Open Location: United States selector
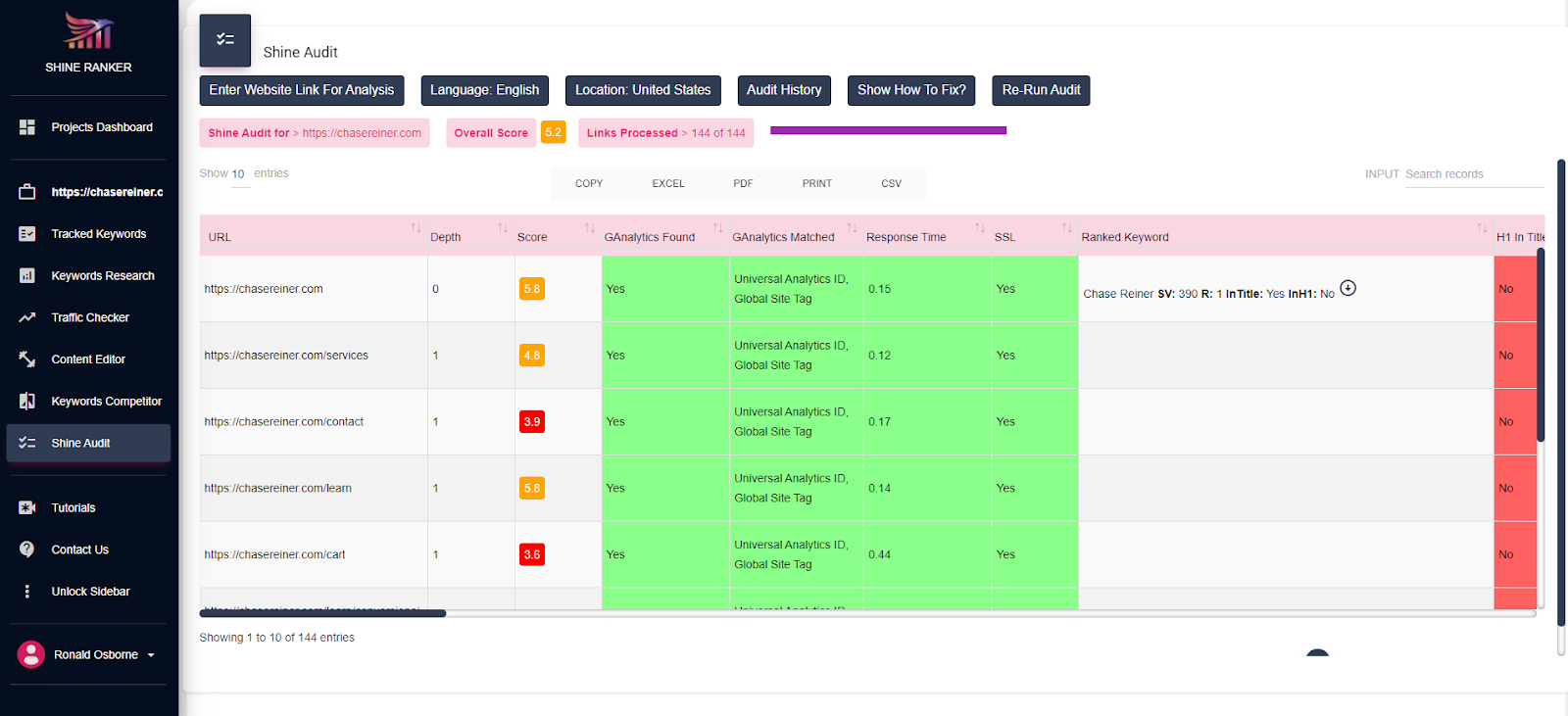The width and height of the screenshot is (1568, 716). coord(643,90)
